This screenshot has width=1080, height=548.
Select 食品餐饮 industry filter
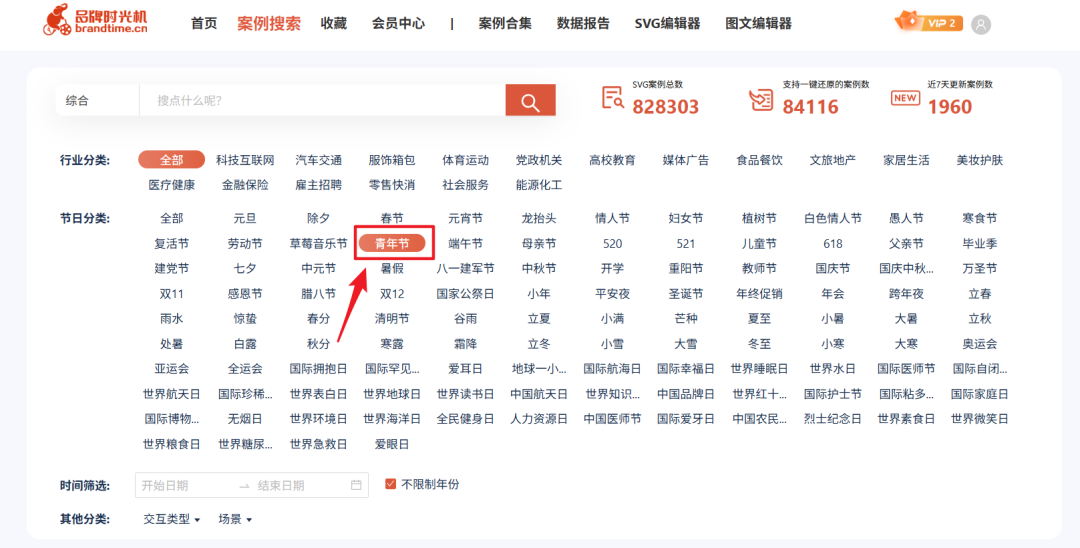tap(760, 160)
